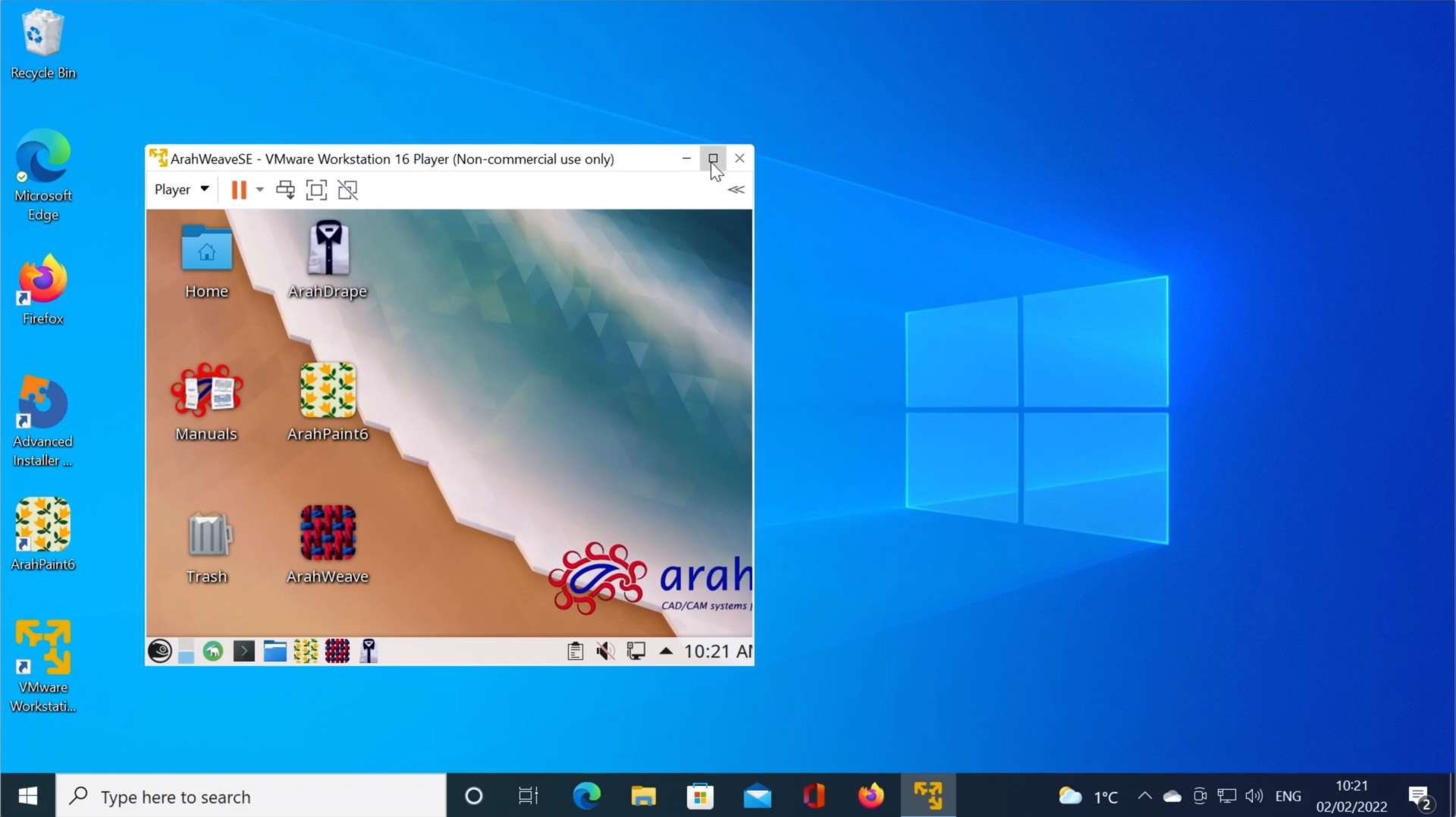Click the show desktop button in guest panel
Screen dimensions: 1456x817
(186, 651)
